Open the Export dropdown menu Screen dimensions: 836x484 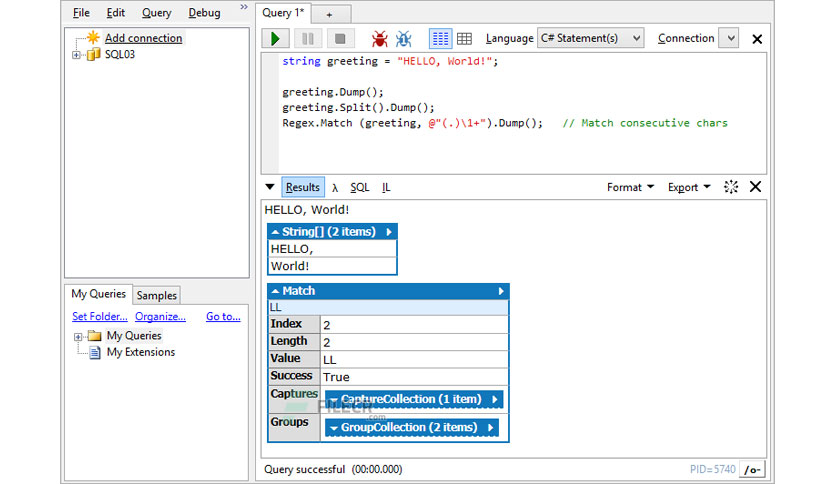click(x=689, y=187)
